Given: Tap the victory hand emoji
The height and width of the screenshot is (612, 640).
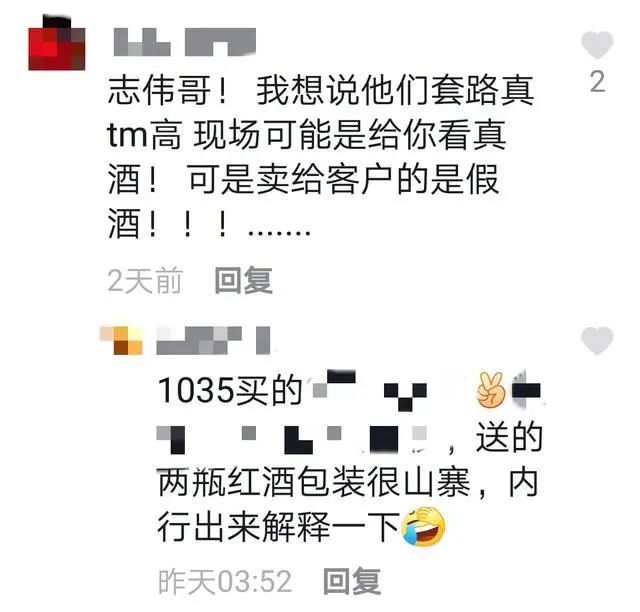Looking at the screenshot, I should point(492,390).
